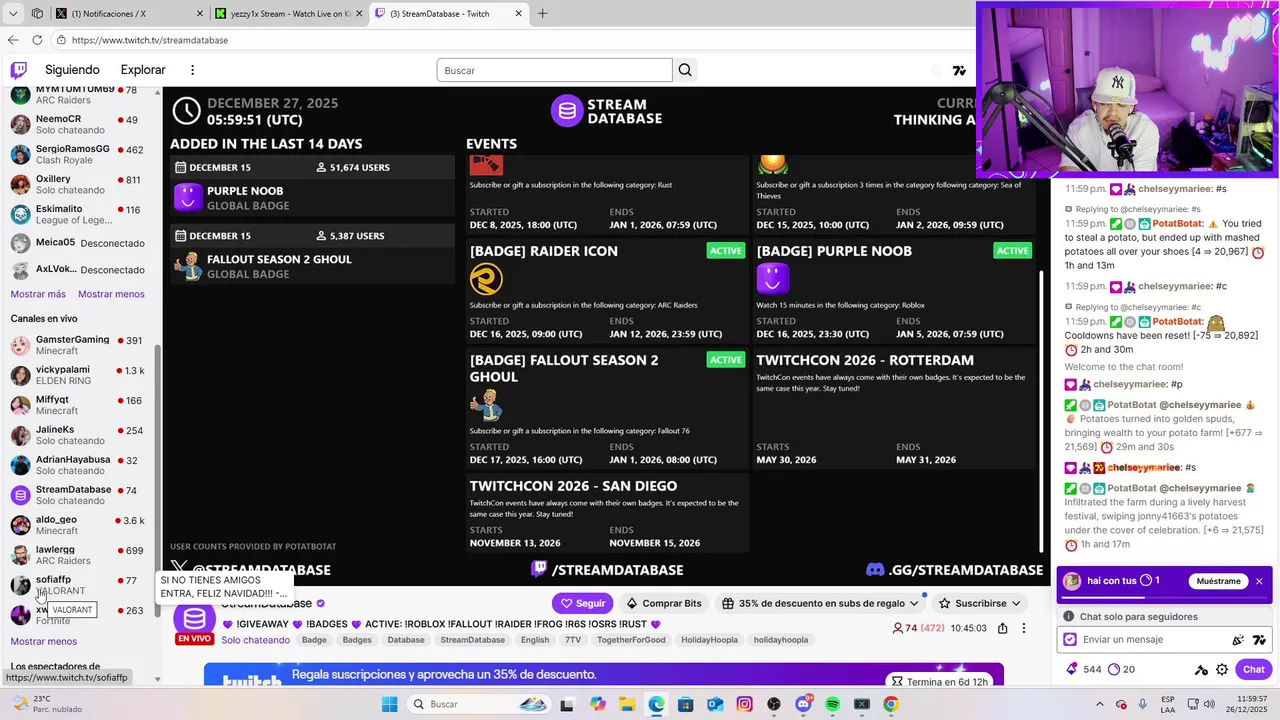The width and height of the screenshot is (1280, 720).
Task: Open channel points balance showing 20
Action: [x=1122, y=669]
